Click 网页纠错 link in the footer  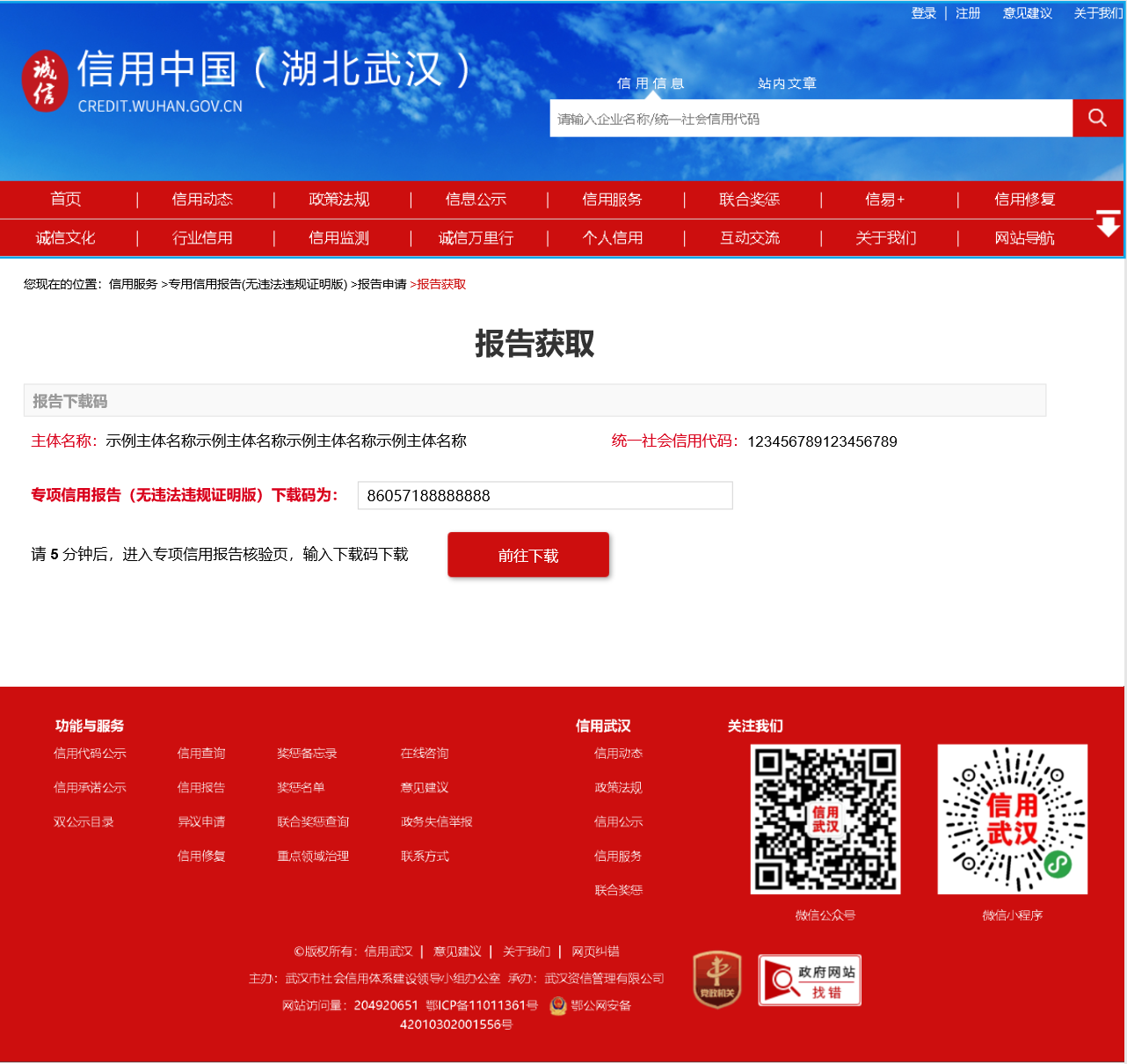(595, 951)
